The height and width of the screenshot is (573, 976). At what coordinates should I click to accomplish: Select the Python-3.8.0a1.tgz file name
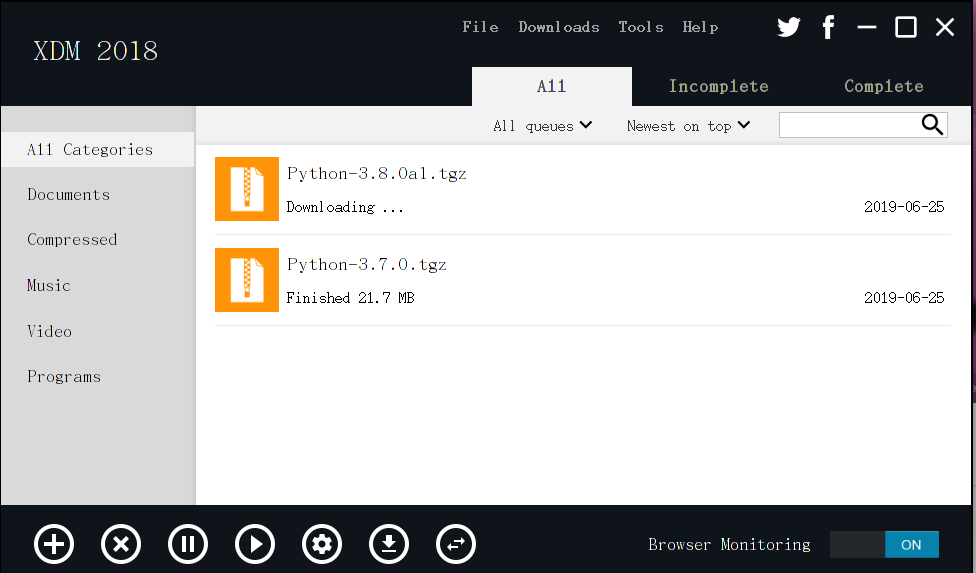[377, 174]
